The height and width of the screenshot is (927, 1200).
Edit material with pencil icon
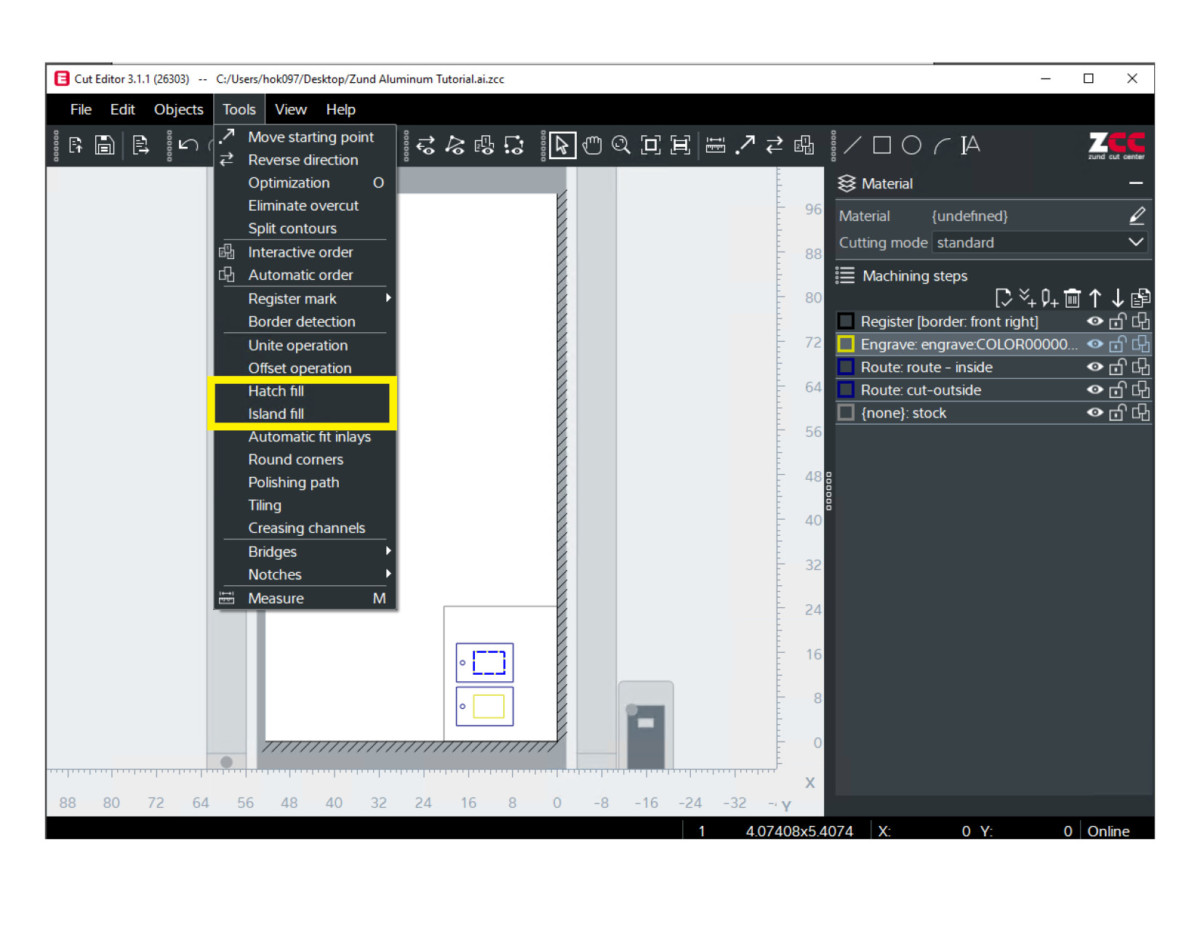(x=1136, y=216)
